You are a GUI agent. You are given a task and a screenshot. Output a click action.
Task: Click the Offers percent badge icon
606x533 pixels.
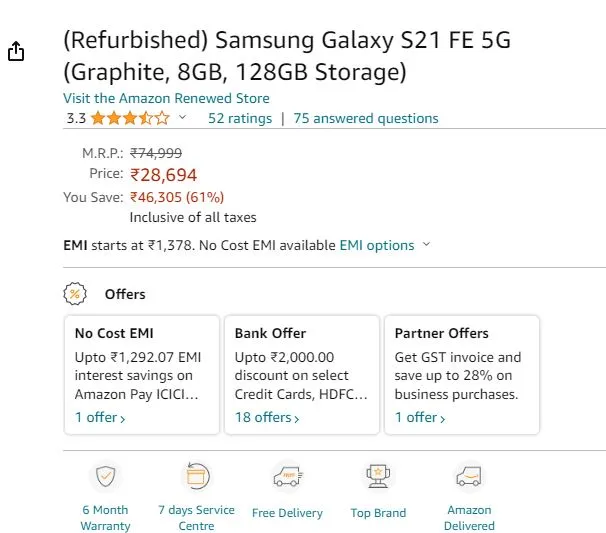coord(75,294)
